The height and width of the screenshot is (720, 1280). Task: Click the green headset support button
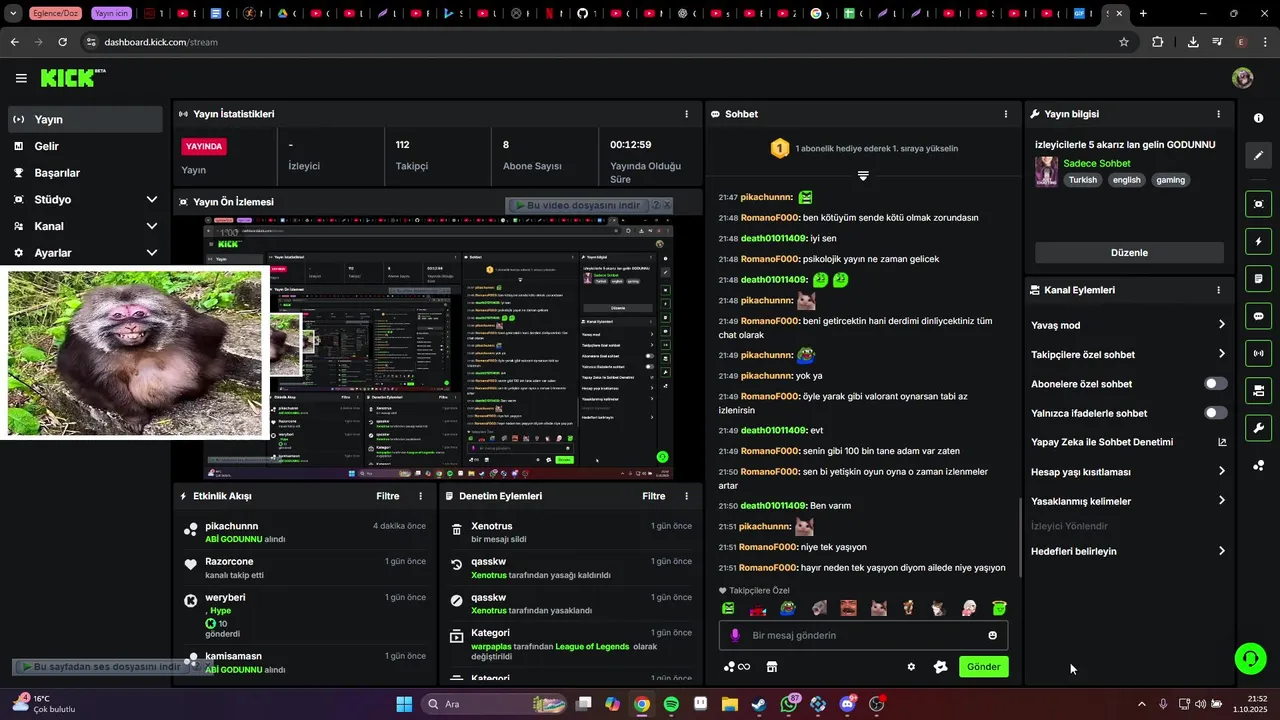coord(1250,658)
